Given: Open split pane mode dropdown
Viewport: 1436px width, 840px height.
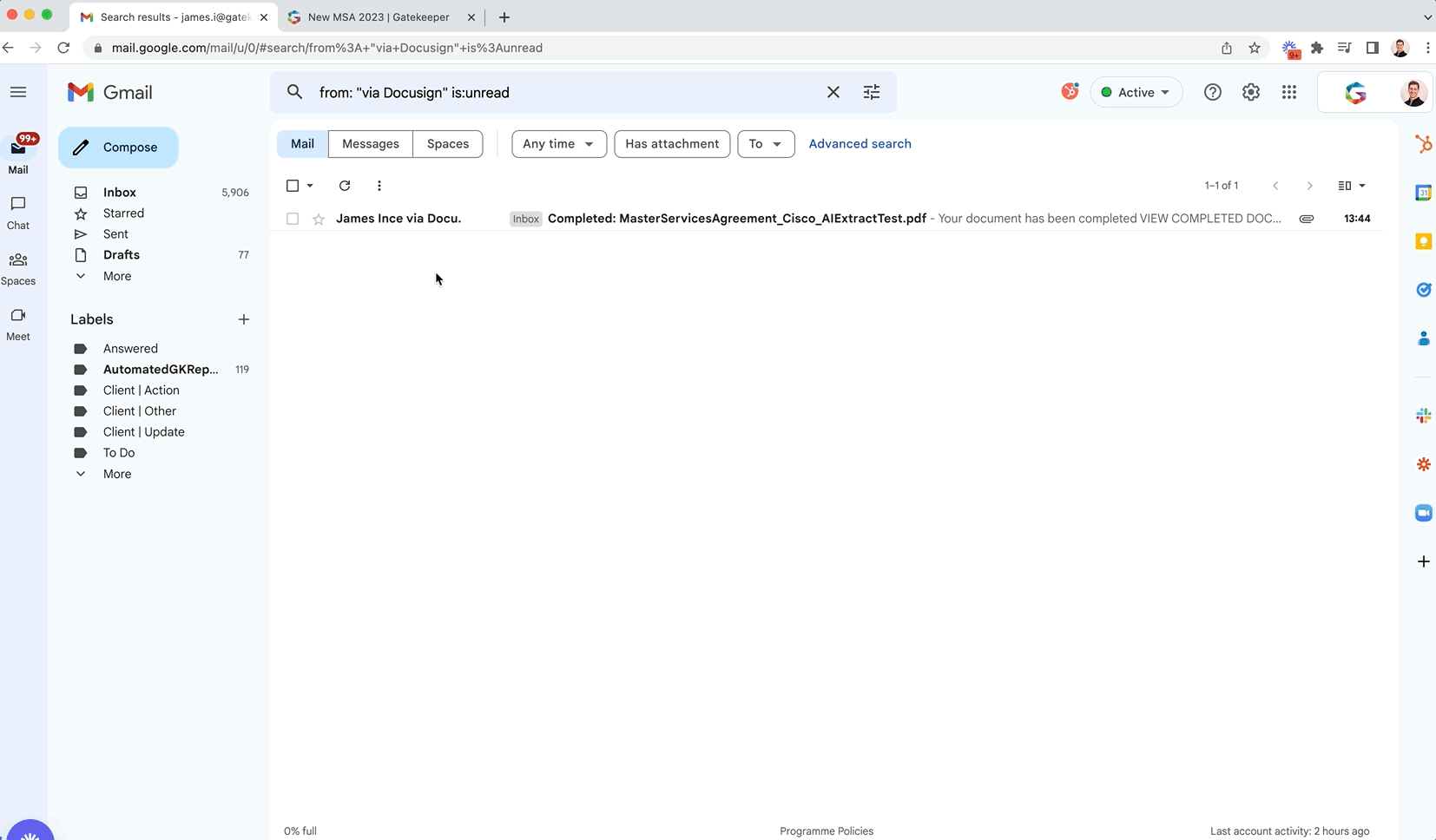Looking at the screenshot, I should coord(1352,186).
